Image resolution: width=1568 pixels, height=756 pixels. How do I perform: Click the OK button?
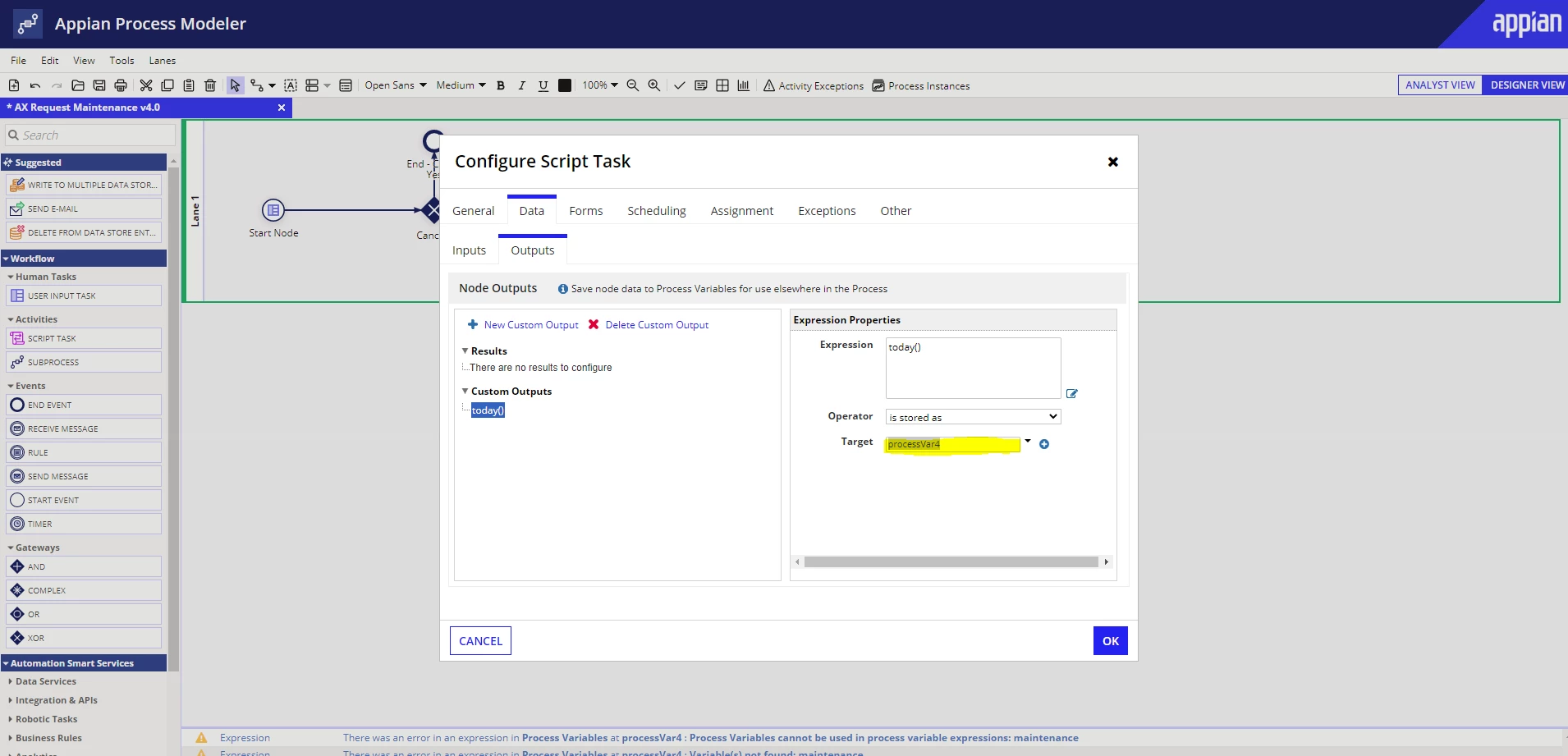(1111, 641)
